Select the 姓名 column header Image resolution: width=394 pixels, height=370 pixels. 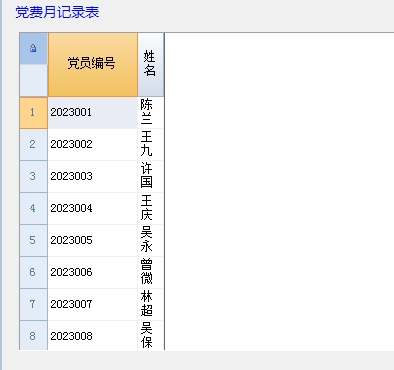(151, 65)
